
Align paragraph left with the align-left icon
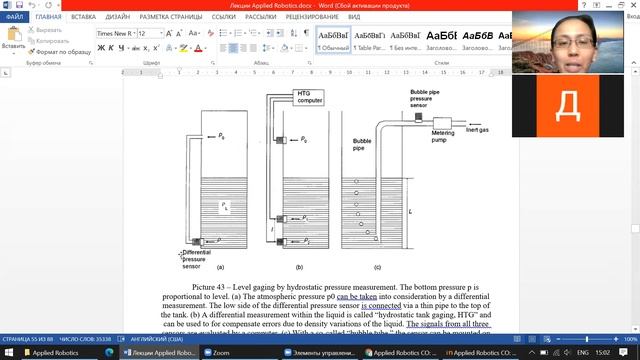coord(223,48)
